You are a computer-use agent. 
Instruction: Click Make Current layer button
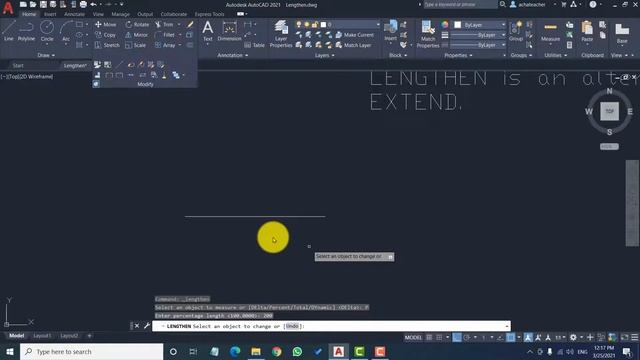(354, 35)
